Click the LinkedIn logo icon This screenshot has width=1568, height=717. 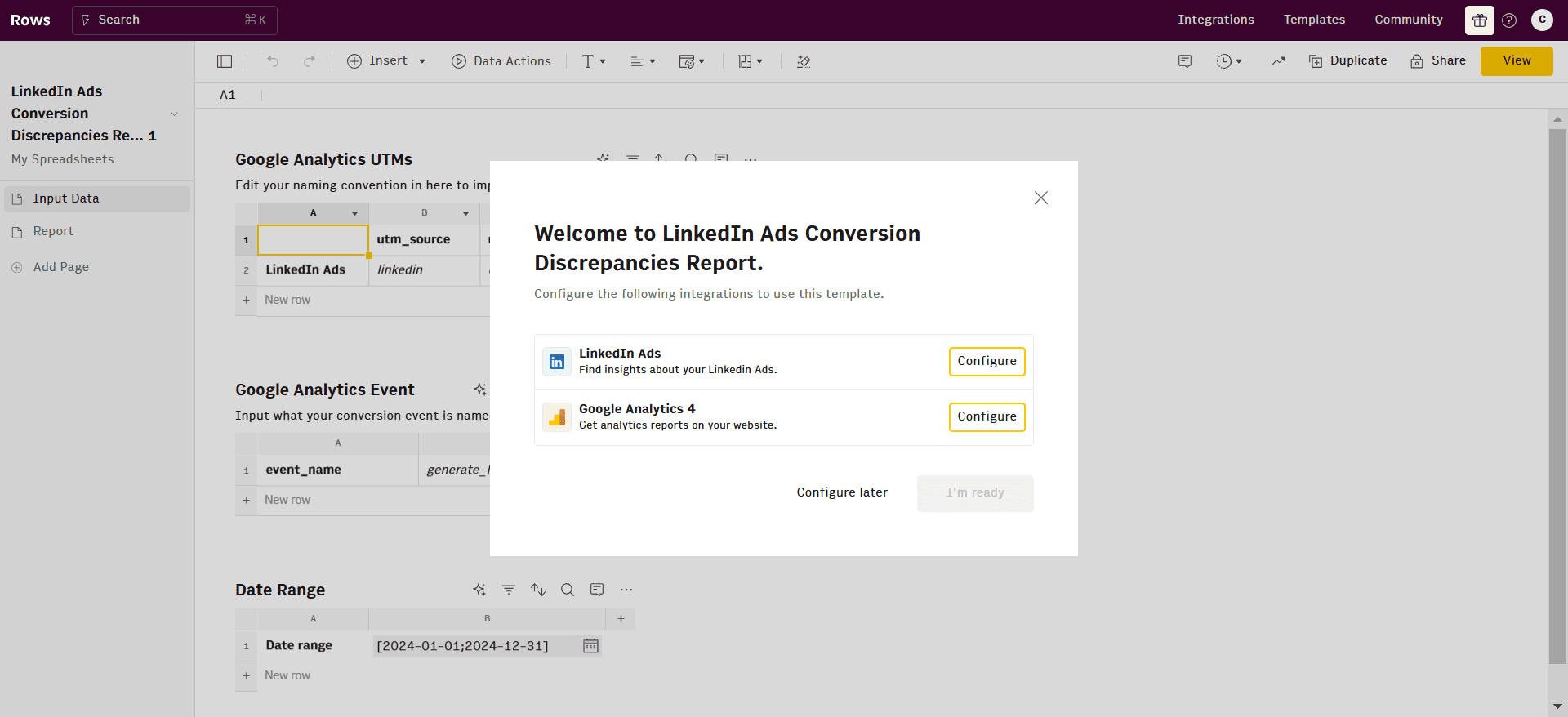[557, 362]
